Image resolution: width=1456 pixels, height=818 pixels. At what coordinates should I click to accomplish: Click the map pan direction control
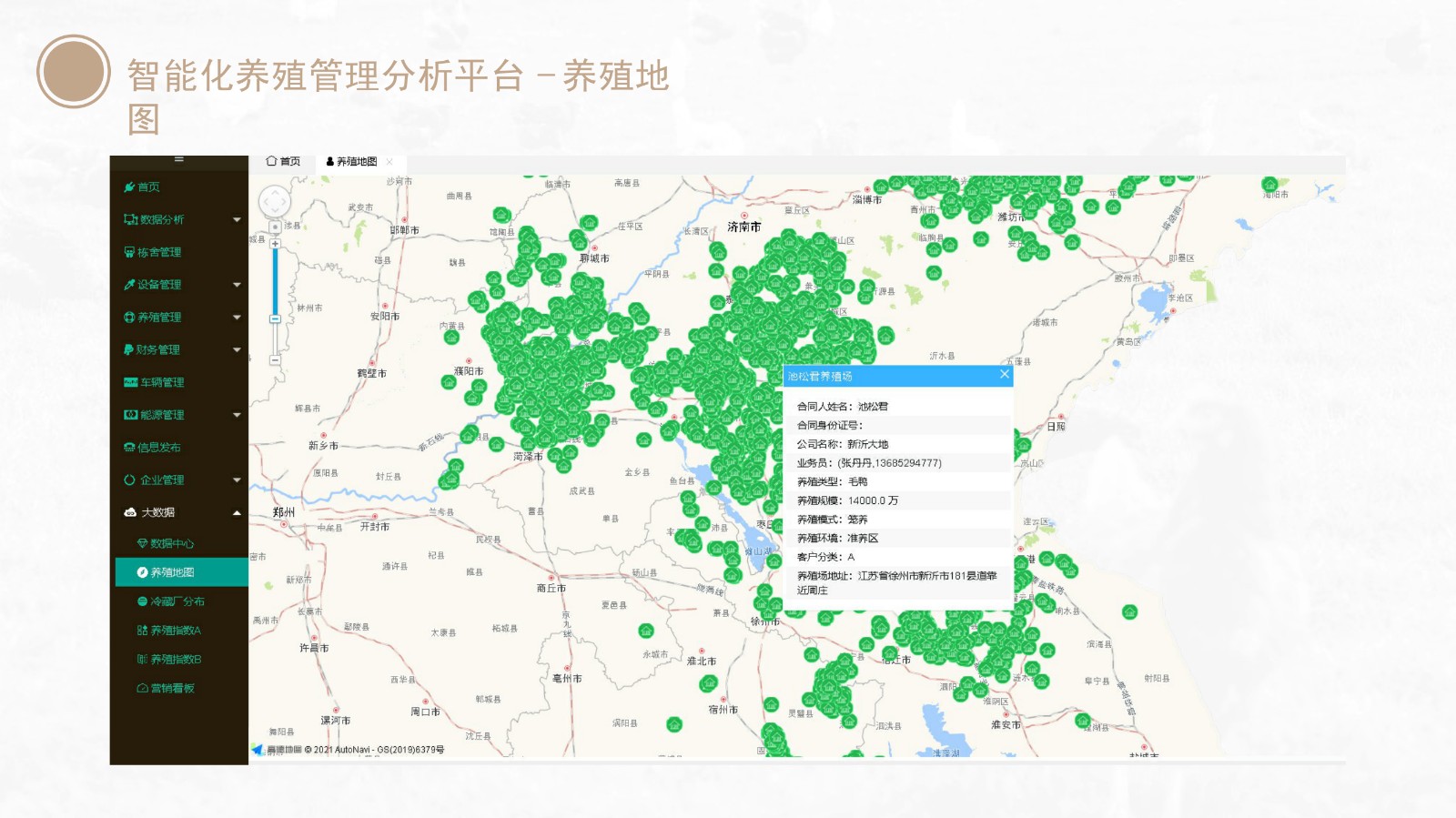click(x=275, y=201)
